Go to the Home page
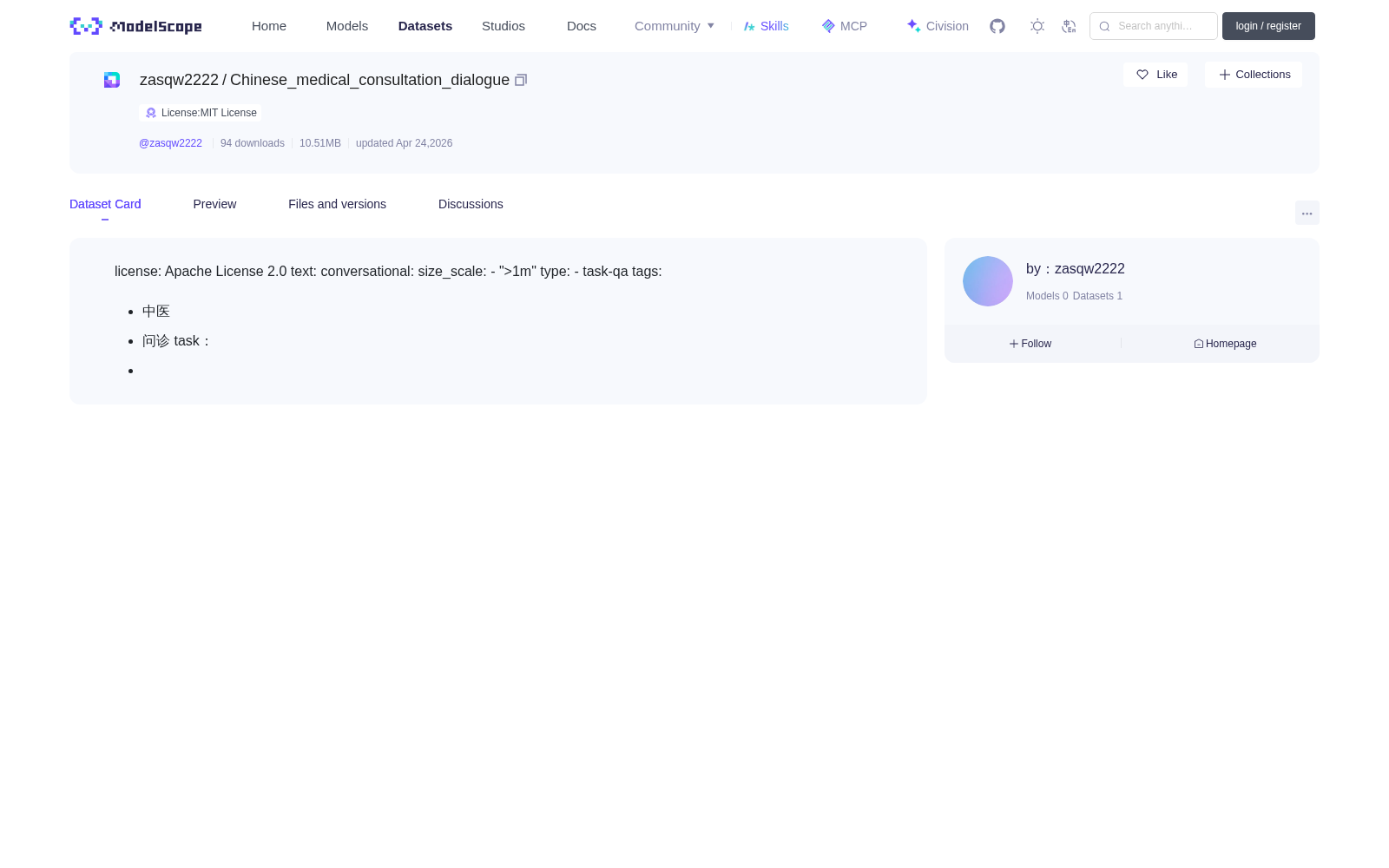This screenshot has height=868, width=1389. coord(269,26)
